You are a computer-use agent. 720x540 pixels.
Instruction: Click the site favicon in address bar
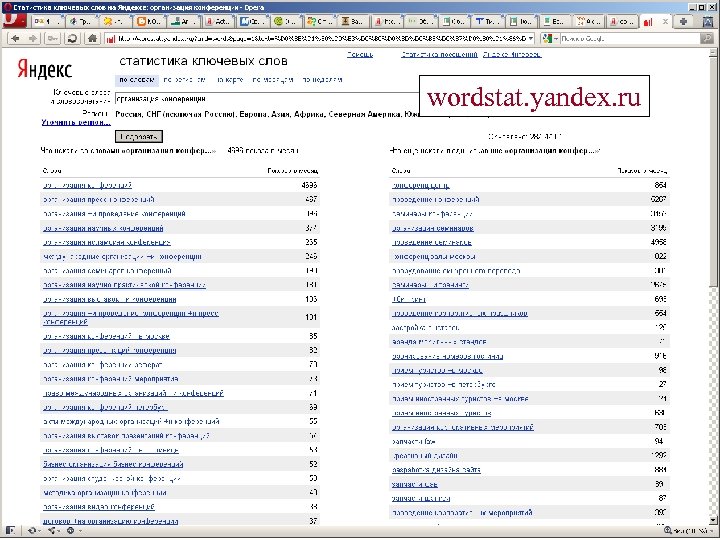click(x=110, y=39)
